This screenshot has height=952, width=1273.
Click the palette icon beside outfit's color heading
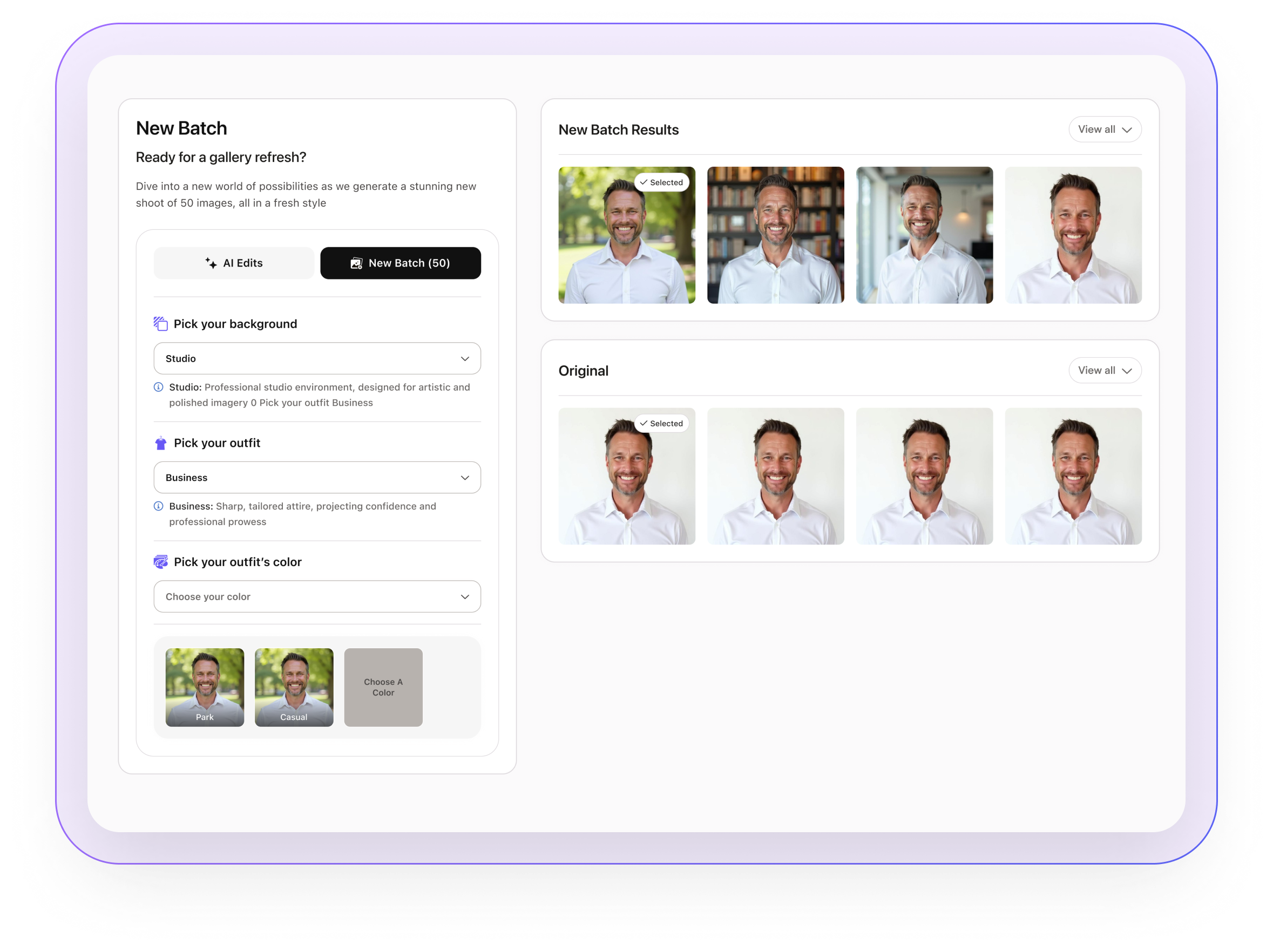click(x=160, y=562)
